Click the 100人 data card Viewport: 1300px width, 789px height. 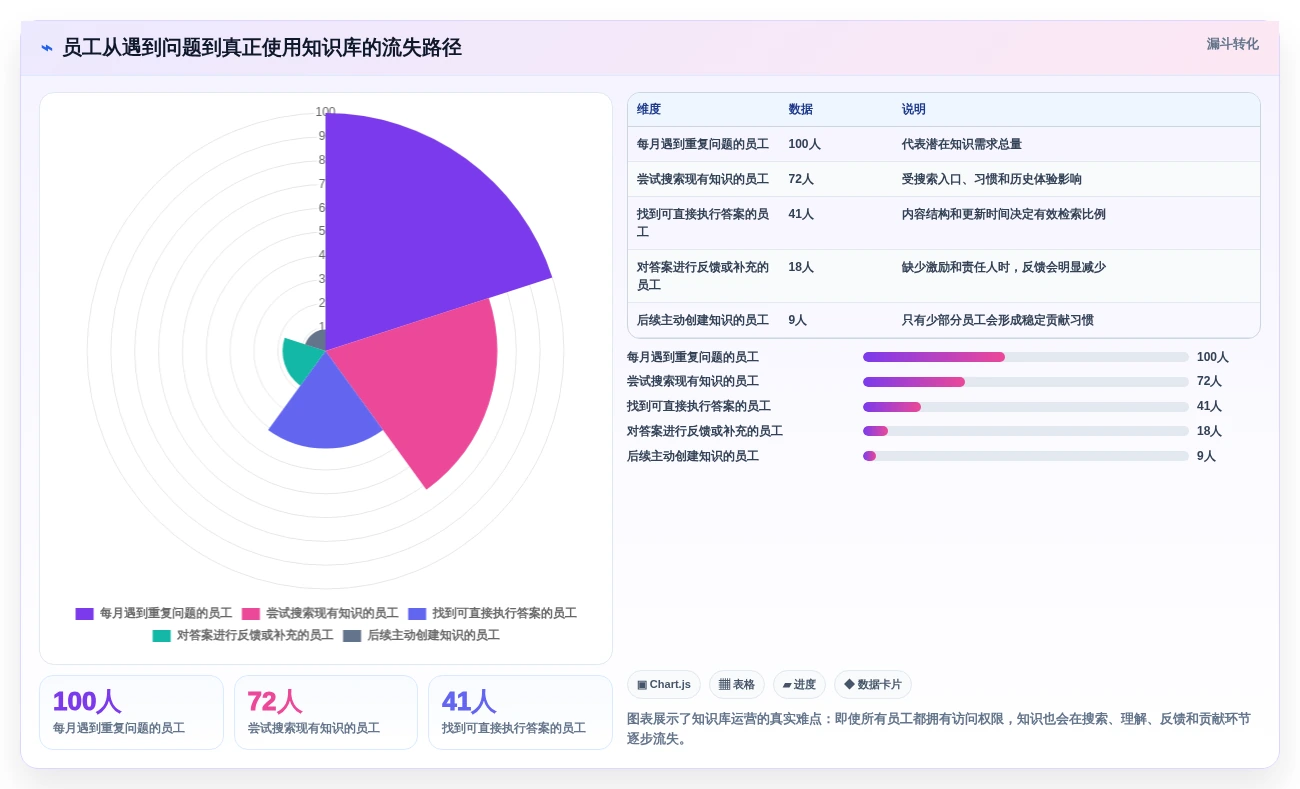131,712
